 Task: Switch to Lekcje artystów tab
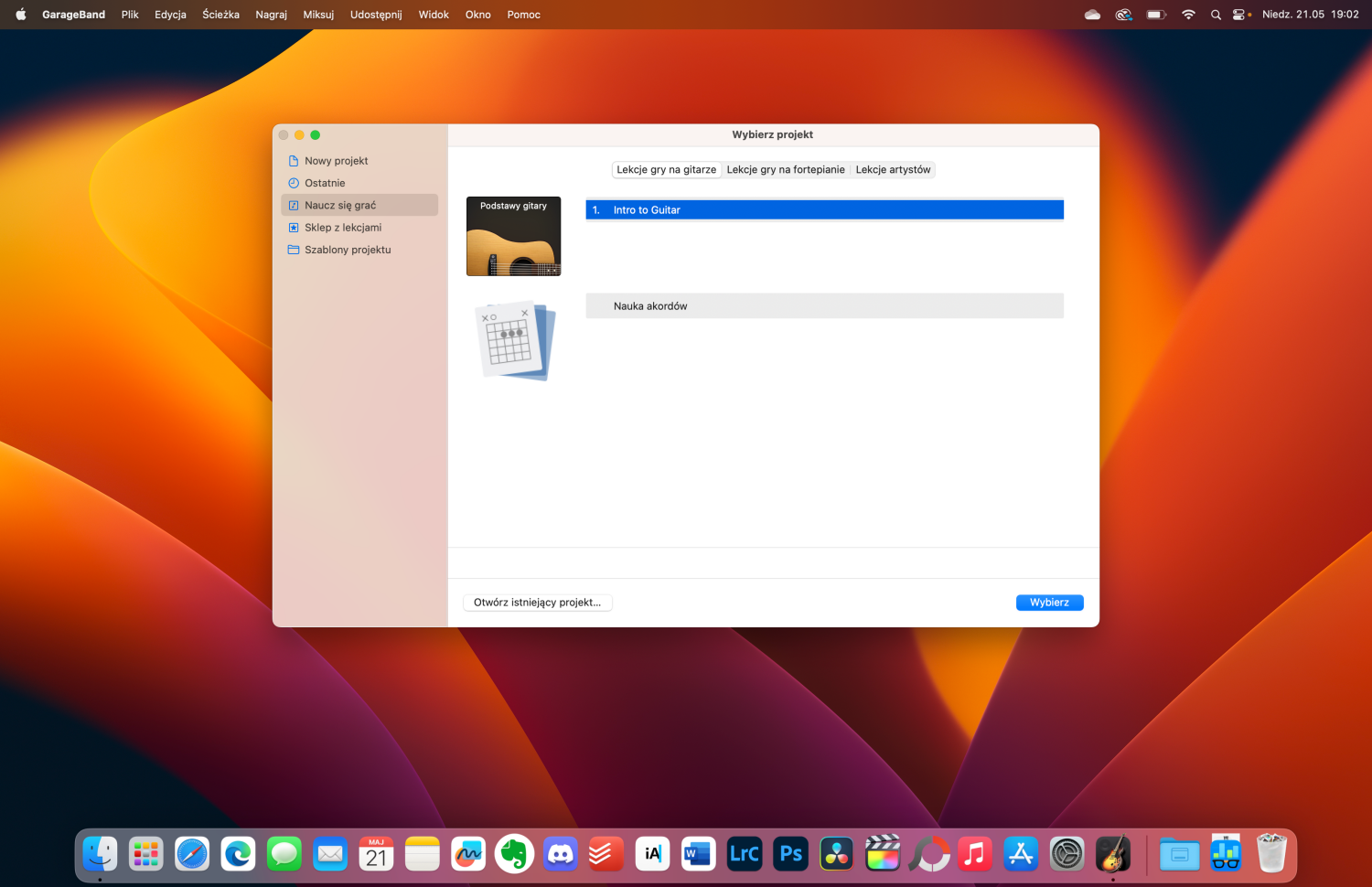893,170
